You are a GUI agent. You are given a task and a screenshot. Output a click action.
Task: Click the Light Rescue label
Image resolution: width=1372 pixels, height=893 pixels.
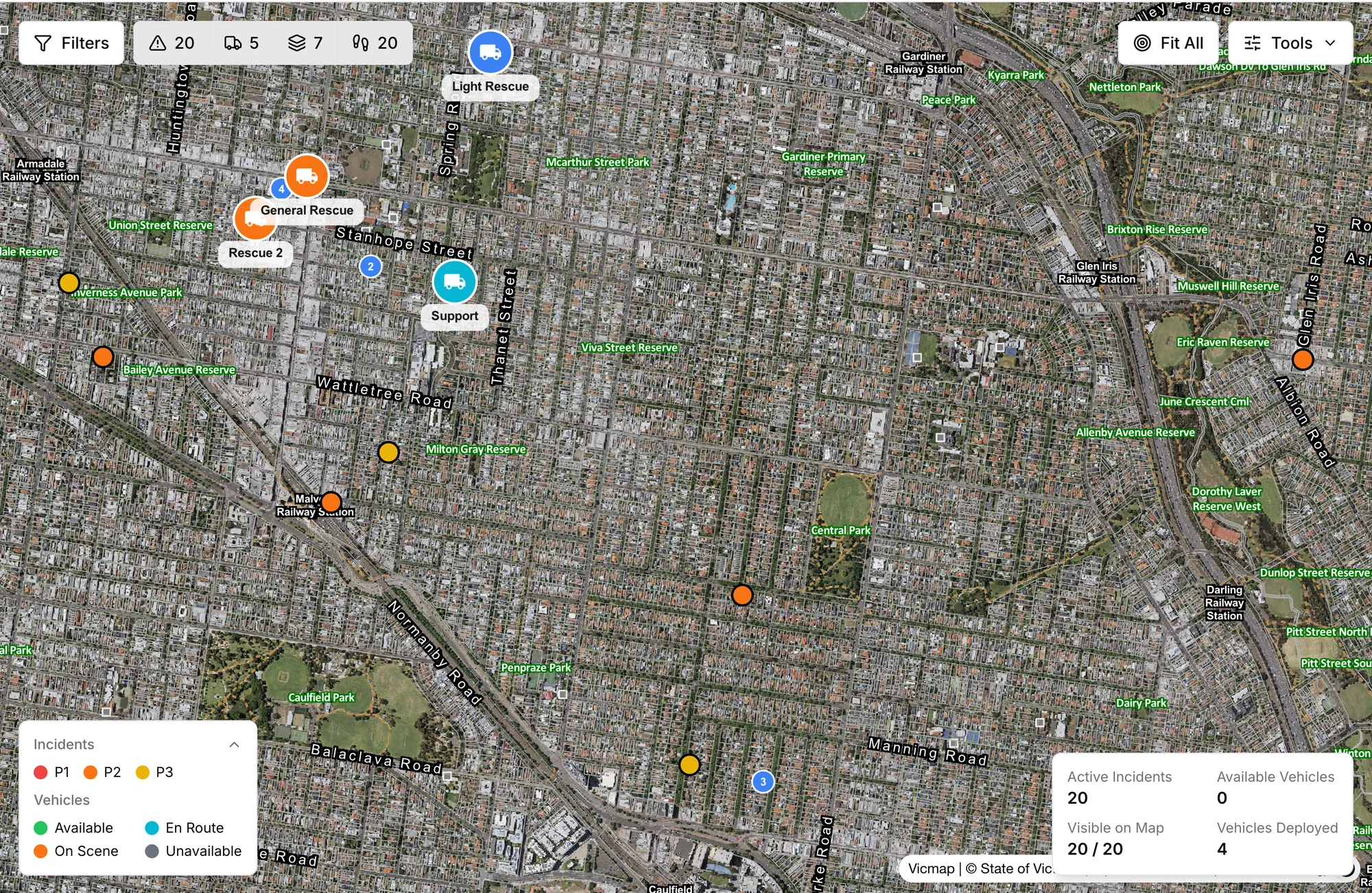pyautogui.click(x=490, y=86)
